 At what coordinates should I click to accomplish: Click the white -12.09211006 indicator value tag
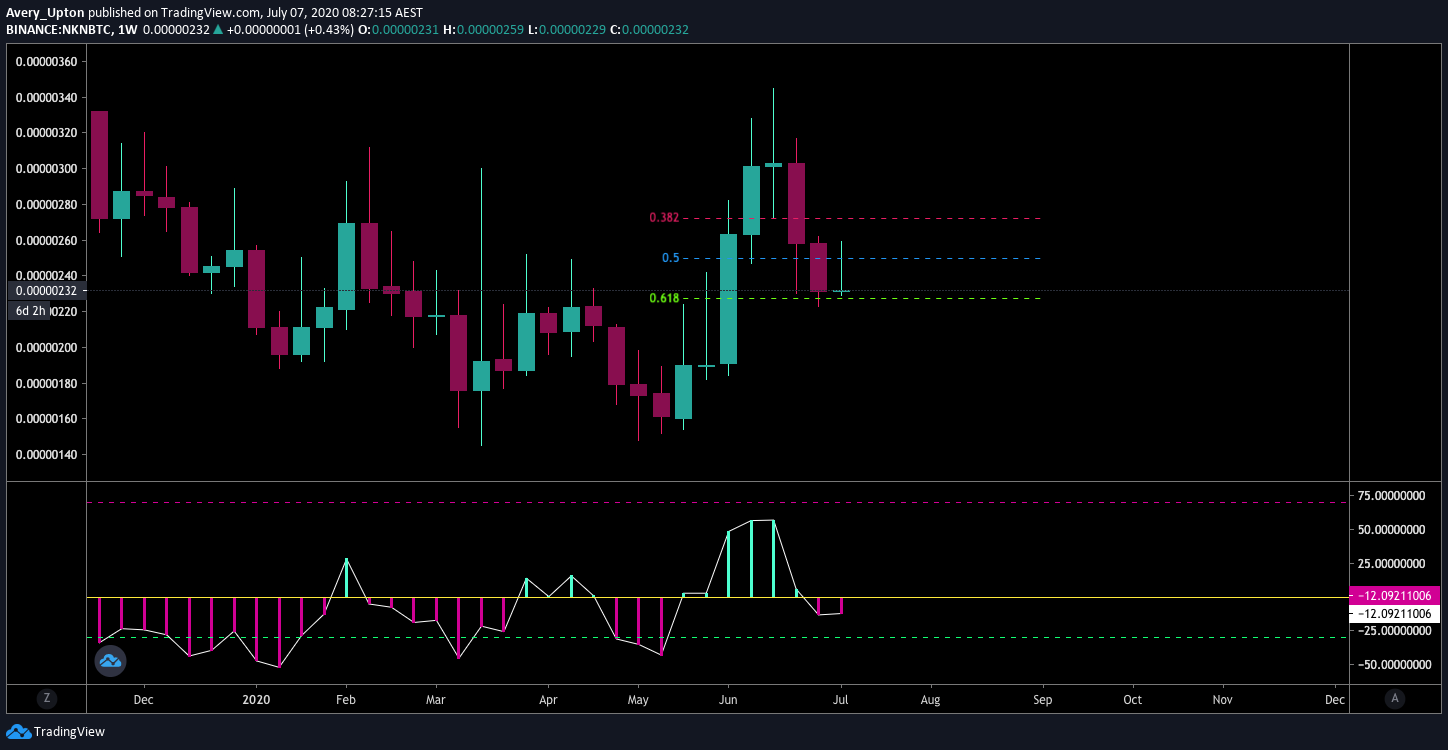[1395, 613]
